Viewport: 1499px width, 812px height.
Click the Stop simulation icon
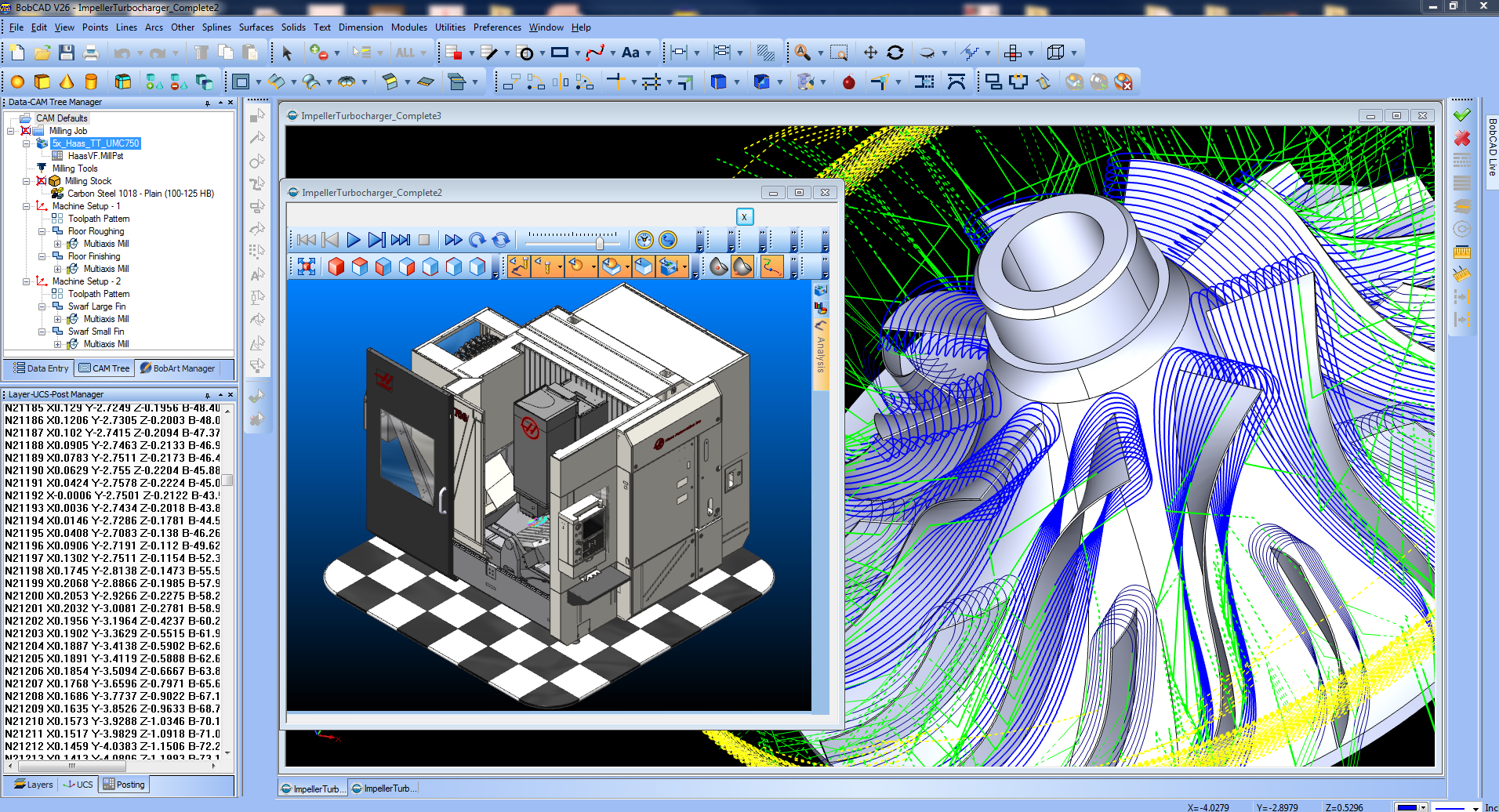point(424,240)
